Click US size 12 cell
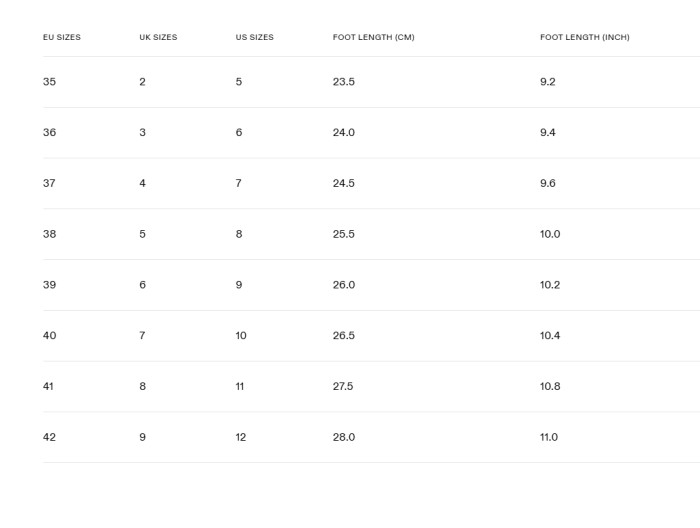 (241, 437)
